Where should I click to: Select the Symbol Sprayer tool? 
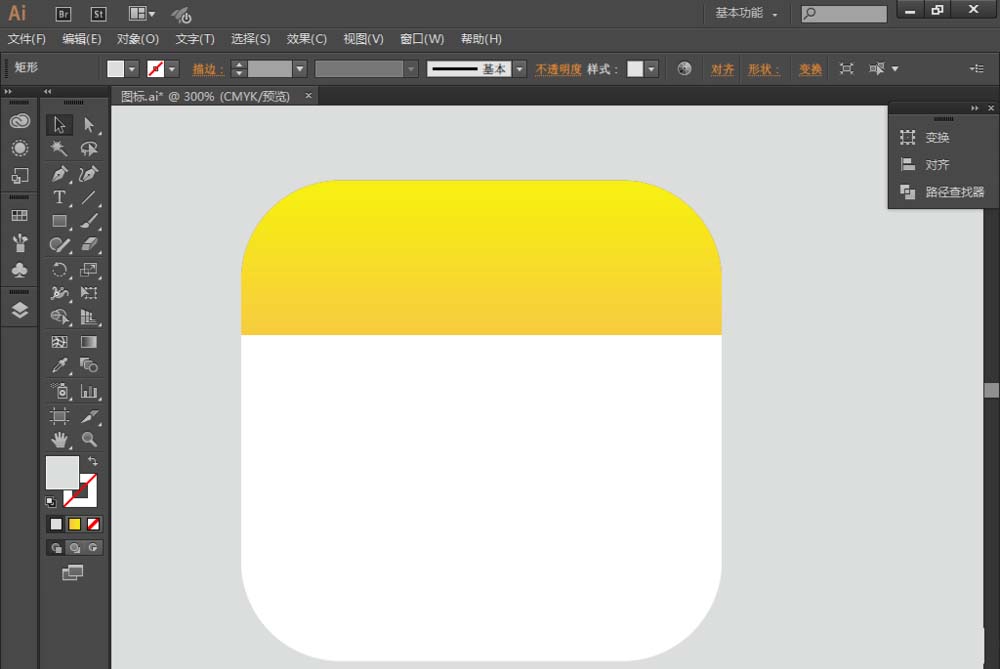59,391
